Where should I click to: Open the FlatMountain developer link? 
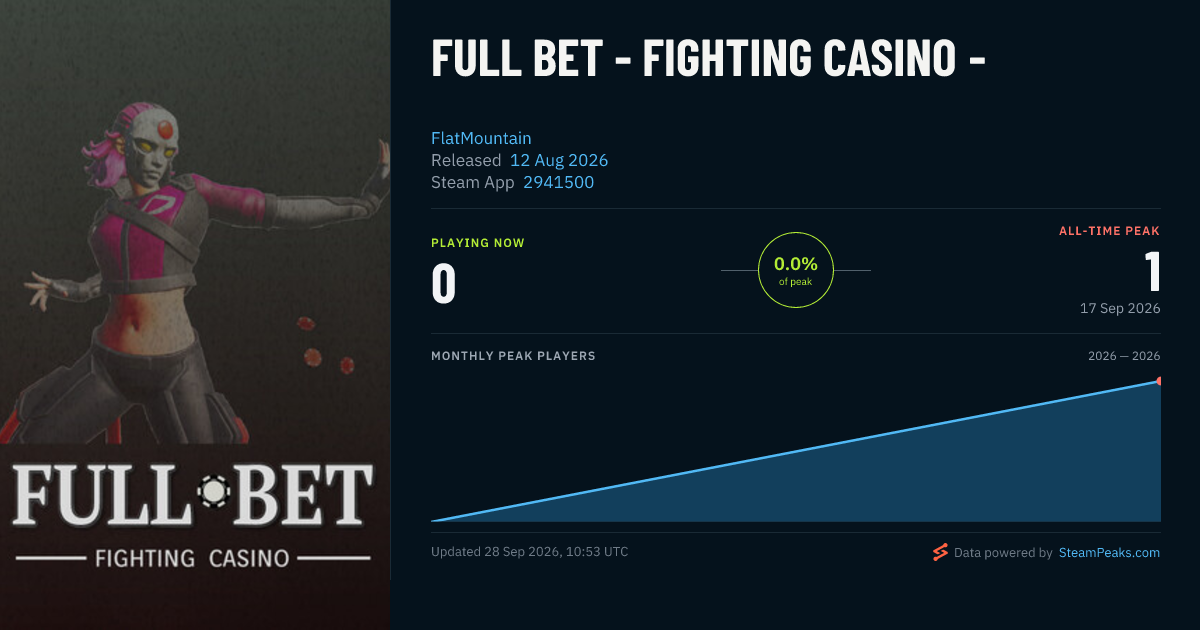click(481, 138)
